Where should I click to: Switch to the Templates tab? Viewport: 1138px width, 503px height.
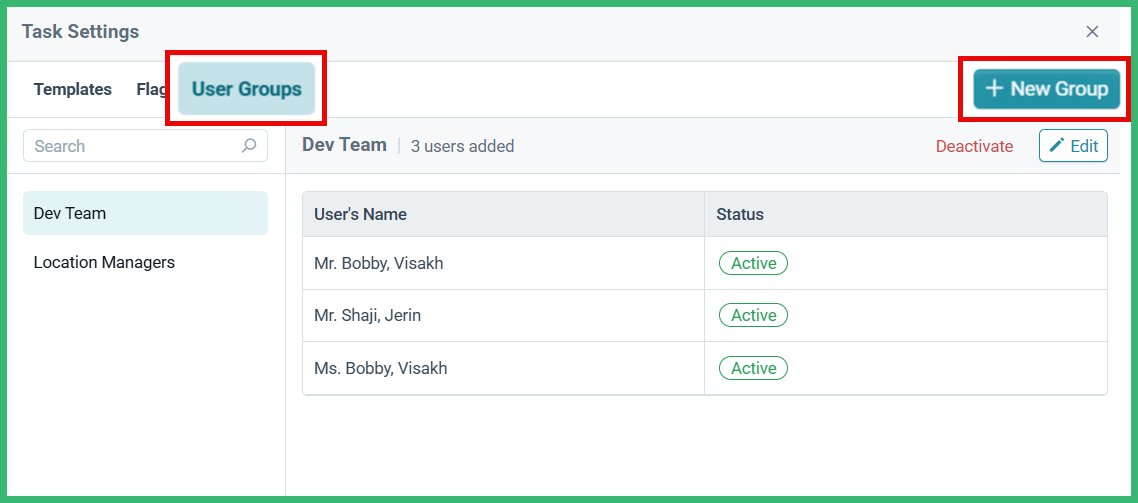tap(73, 89)
